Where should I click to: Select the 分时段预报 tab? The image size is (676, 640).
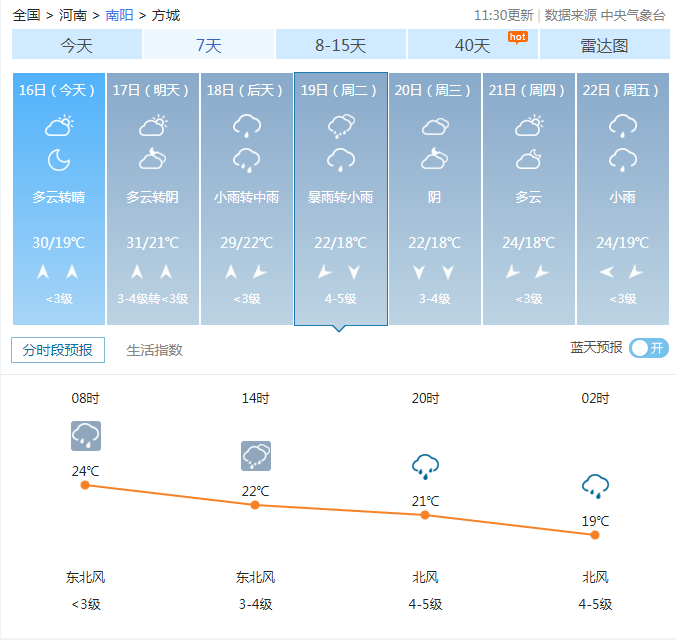tap(57, 350)
